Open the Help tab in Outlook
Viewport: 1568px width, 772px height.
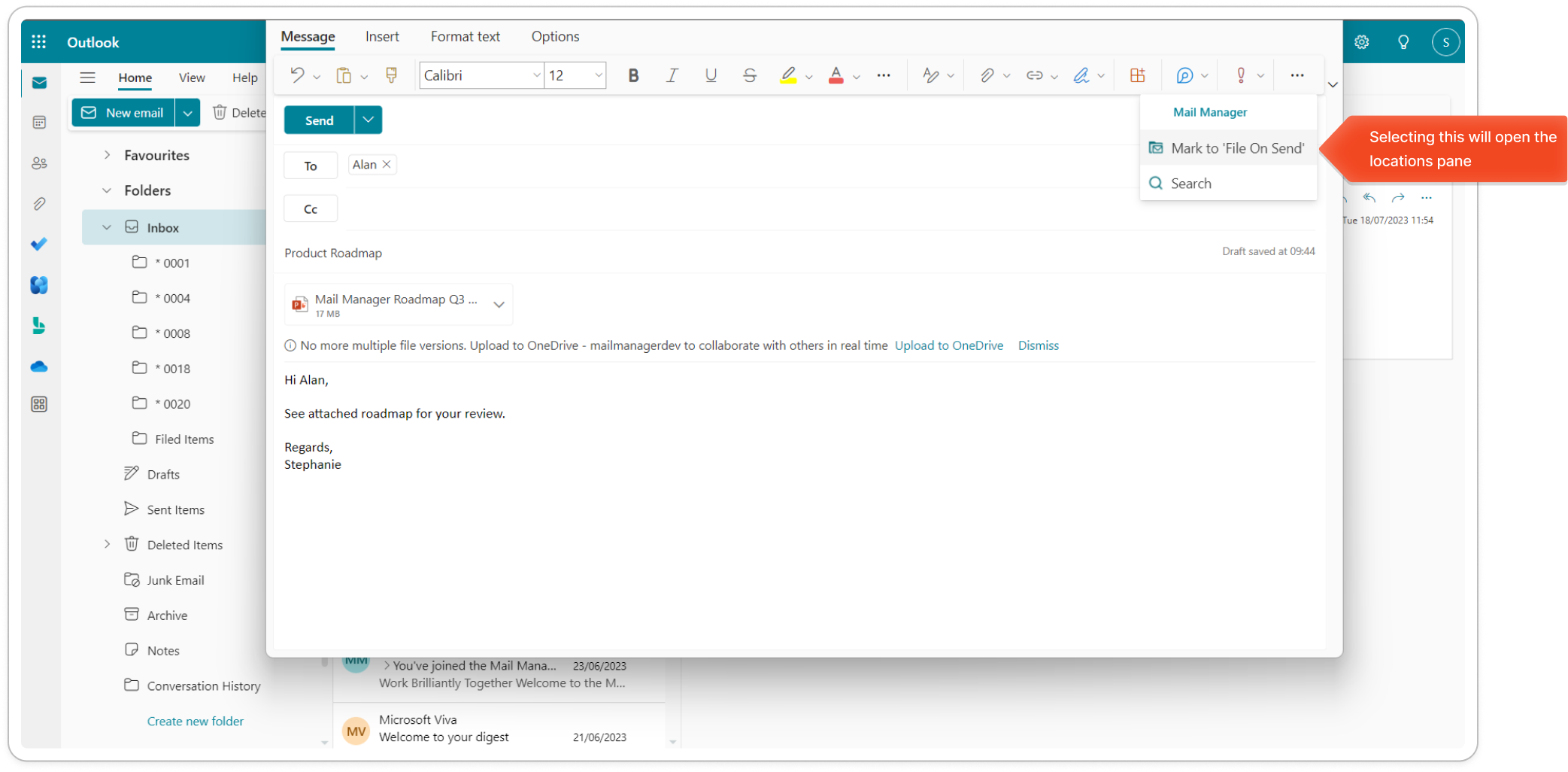click(x=244, y=78)
